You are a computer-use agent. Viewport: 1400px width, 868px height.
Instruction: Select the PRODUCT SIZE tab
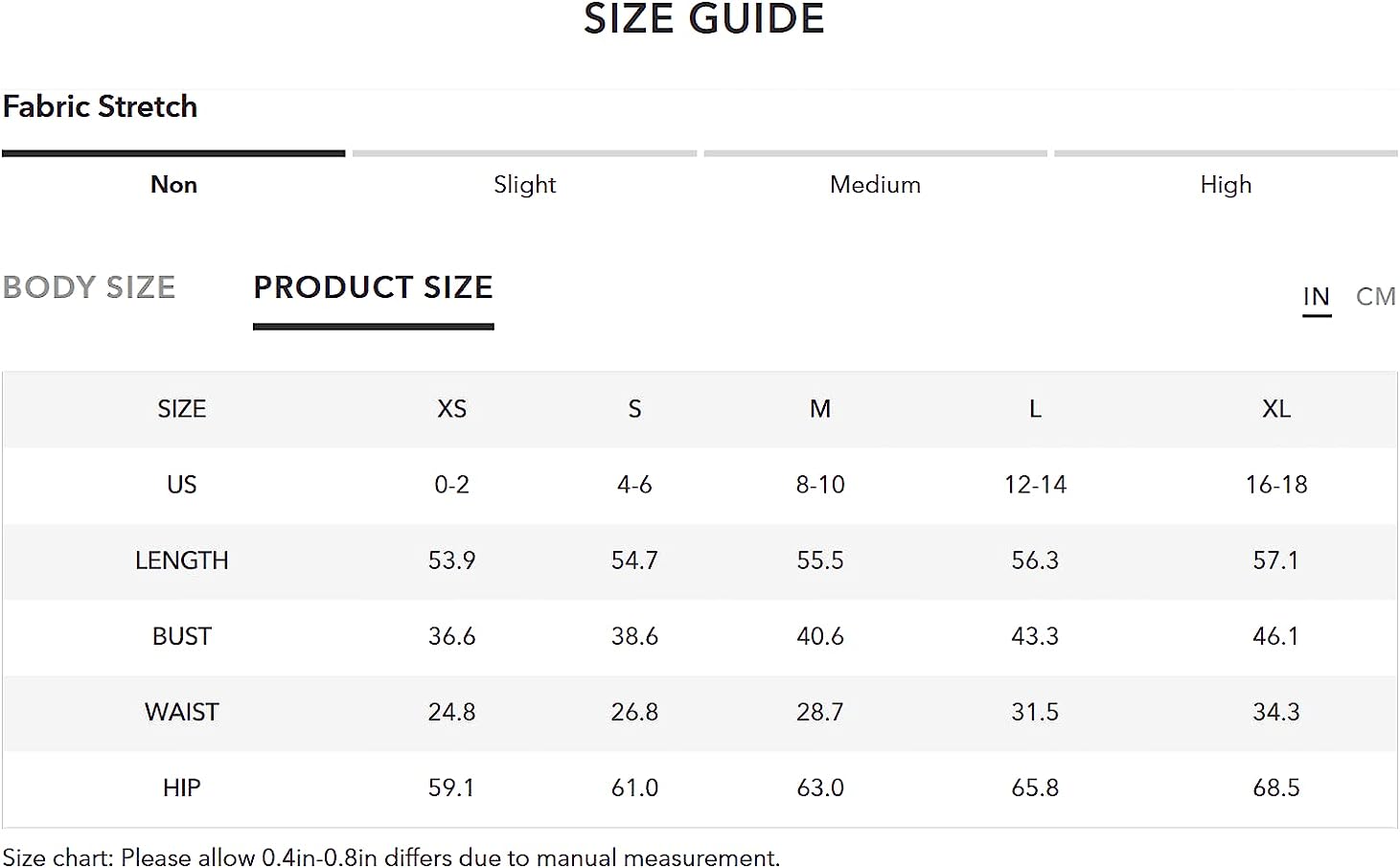click(373, 287)
